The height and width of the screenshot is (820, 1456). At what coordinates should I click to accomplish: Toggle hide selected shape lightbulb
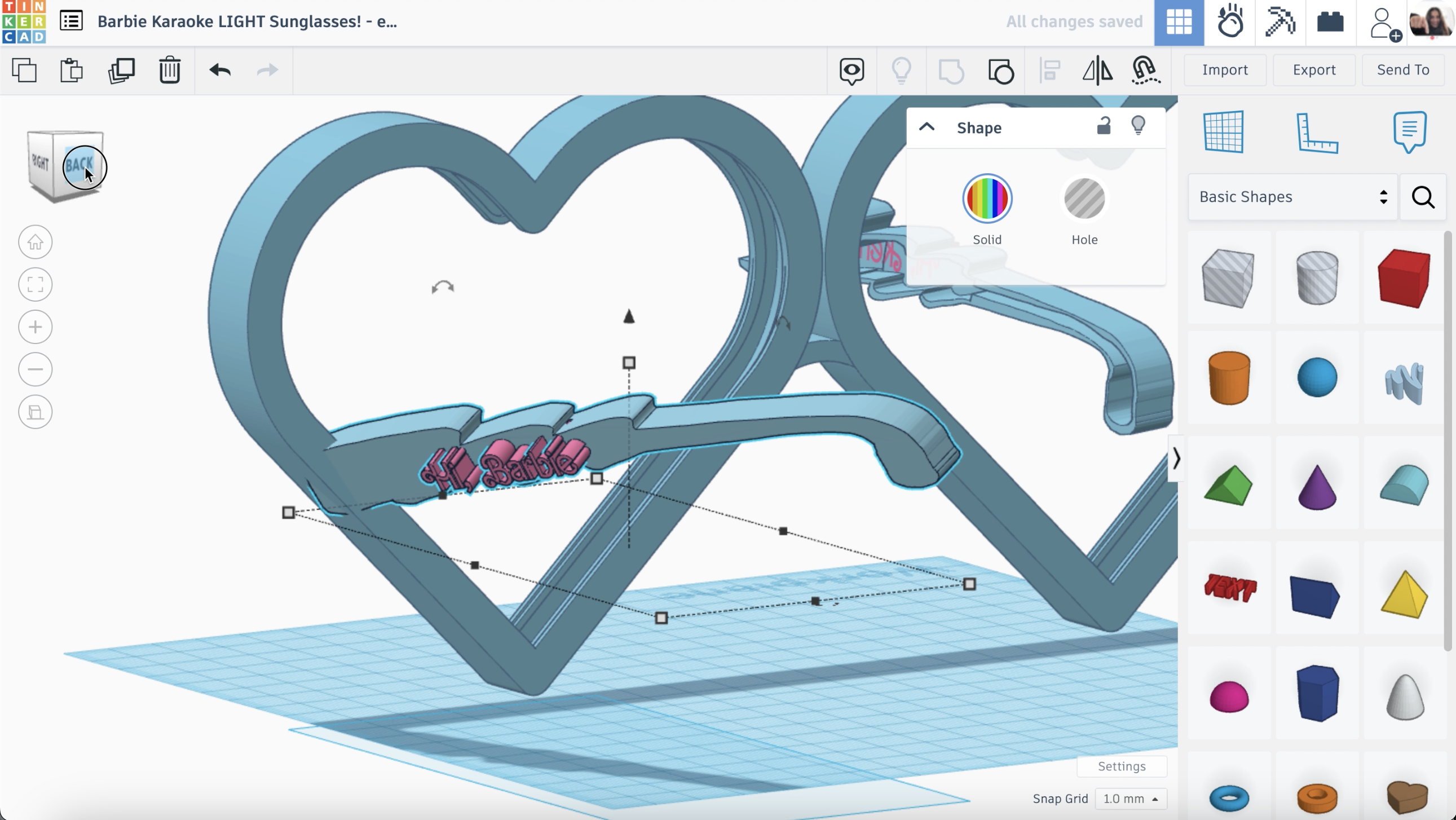pos(1138,125)
